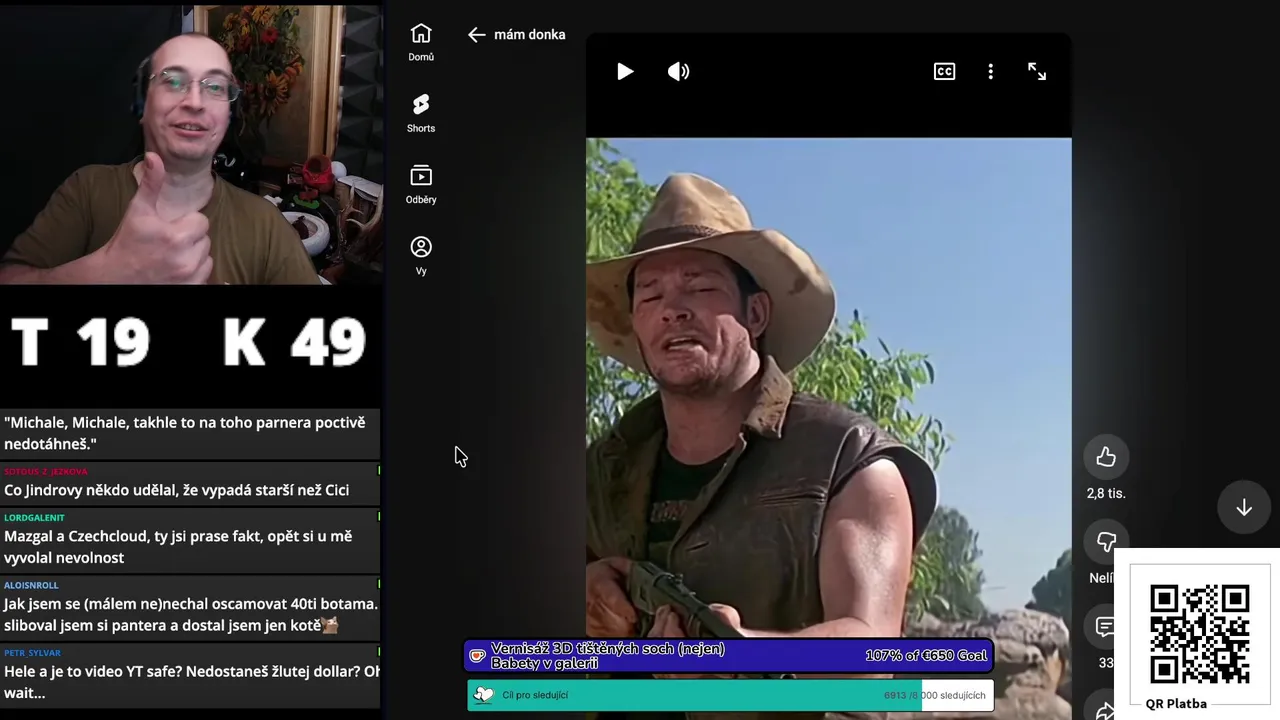1280x720 pixels.
Task: Click the 'Mazgal a Czechcloud' chat message
Action: pyautogui.click(x=178, y=547)
